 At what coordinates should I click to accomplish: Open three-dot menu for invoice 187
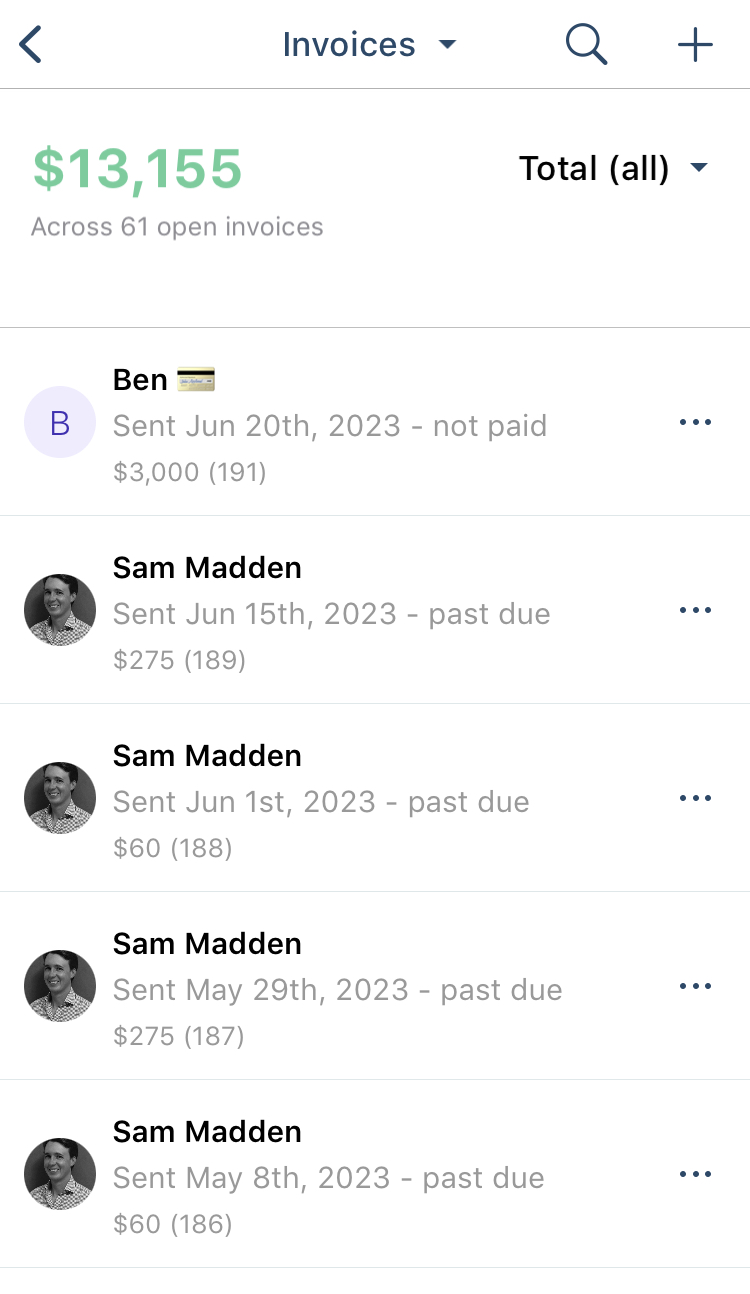(695, 986)
